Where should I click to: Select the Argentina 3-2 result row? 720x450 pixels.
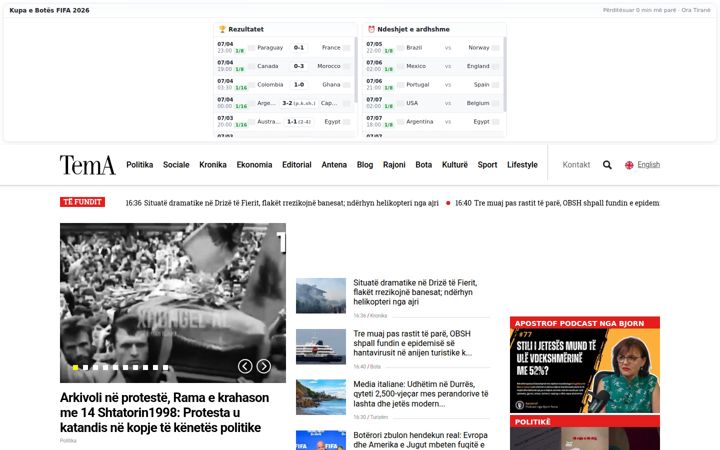[284, 103]
